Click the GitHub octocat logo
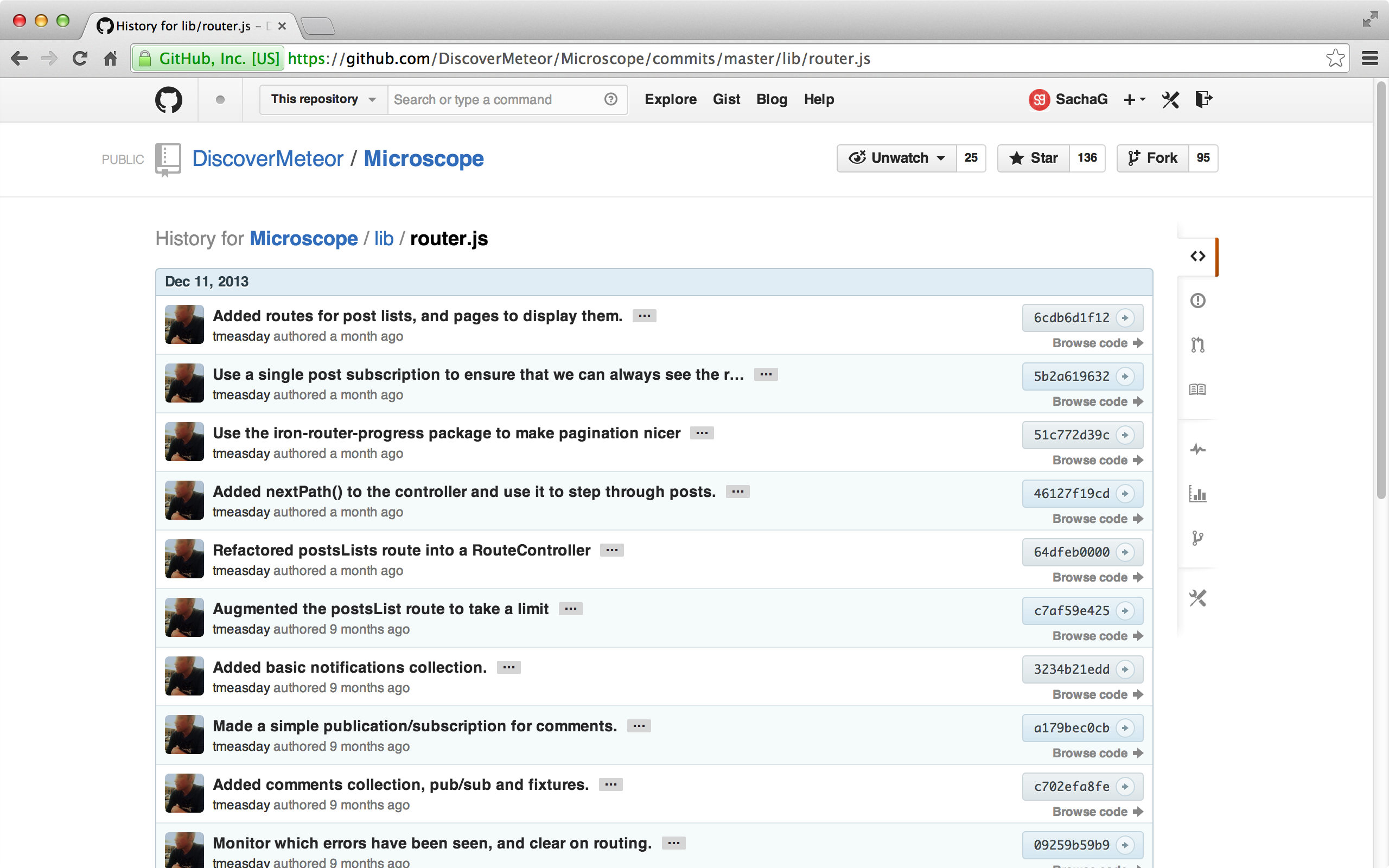1389x868 pixels. tap(168, 100)
